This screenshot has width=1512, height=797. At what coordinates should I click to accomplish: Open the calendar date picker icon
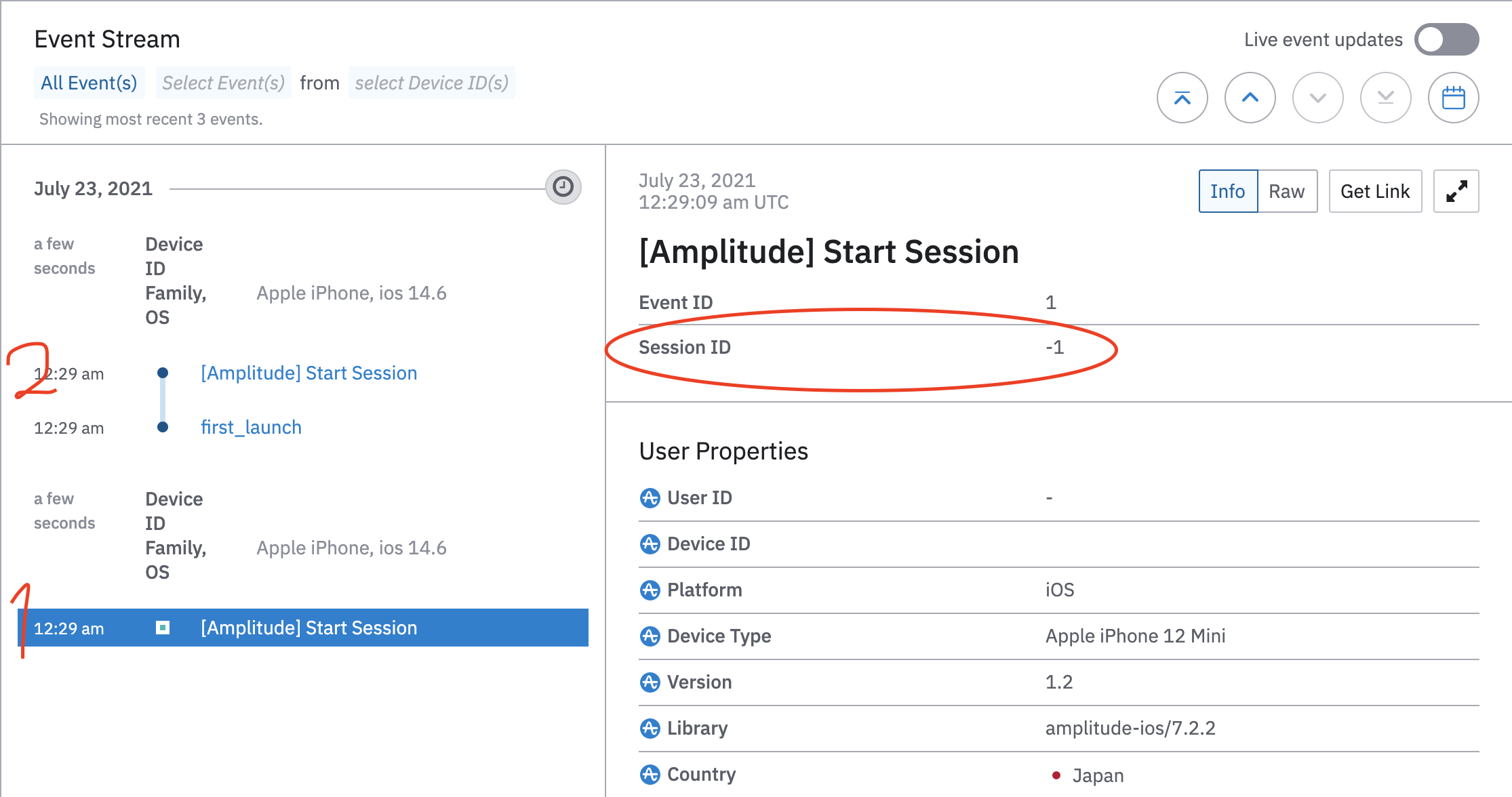[x=1453, y=98]
